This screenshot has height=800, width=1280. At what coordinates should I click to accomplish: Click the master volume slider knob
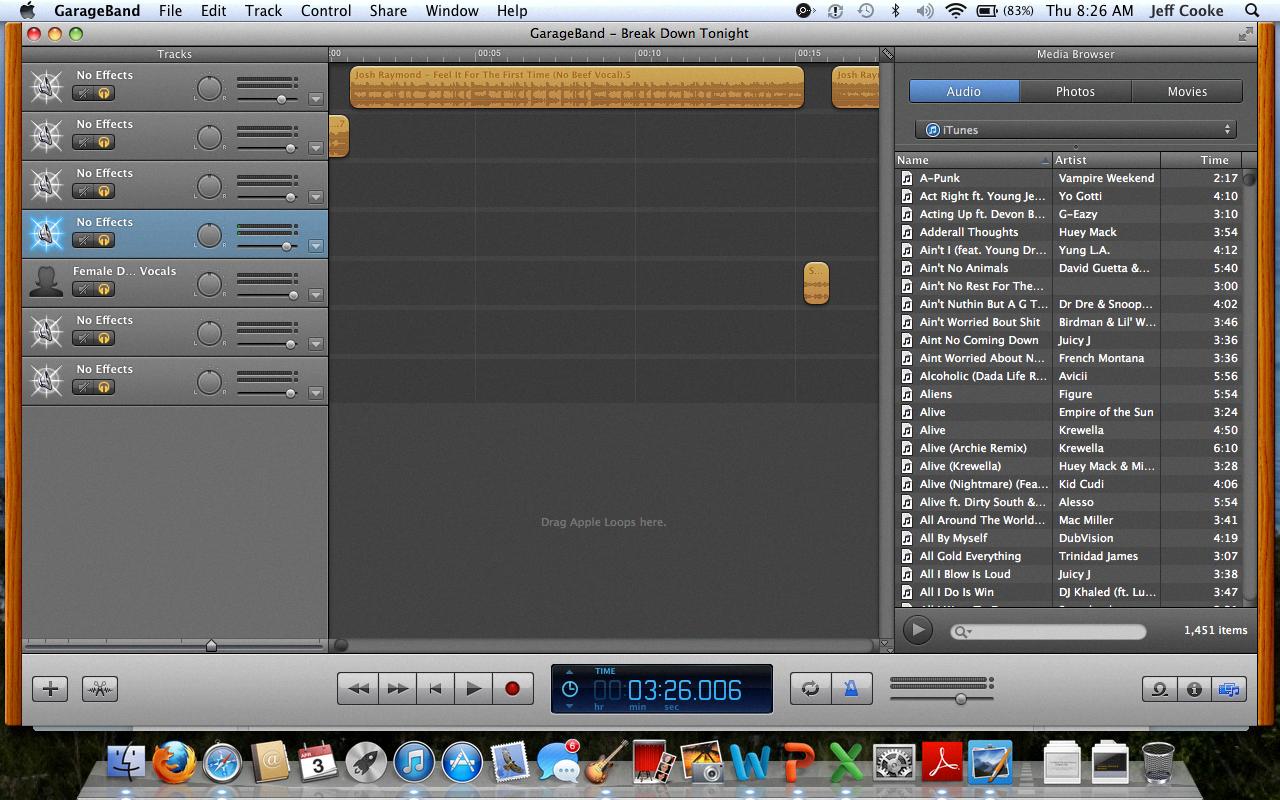(x=960, y=699)
